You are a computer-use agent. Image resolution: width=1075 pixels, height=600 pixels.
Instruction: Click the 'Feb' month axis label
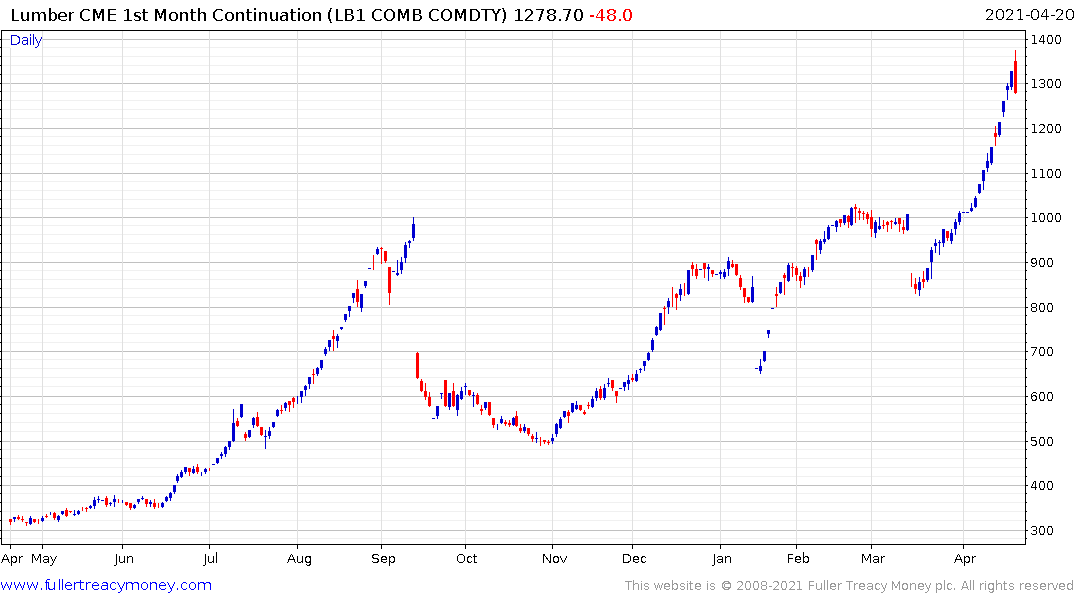(798, 559)
